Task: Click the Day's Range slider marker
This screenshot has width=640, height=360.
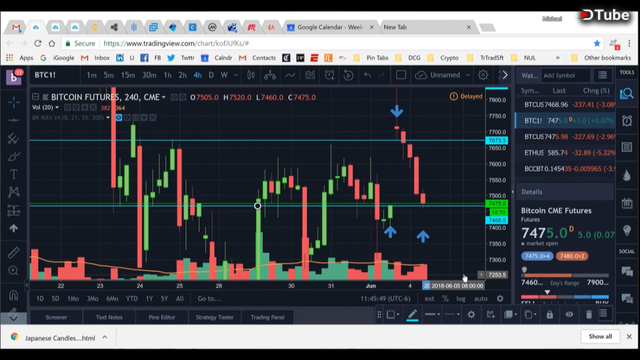Action: click(x=524, y=270)
